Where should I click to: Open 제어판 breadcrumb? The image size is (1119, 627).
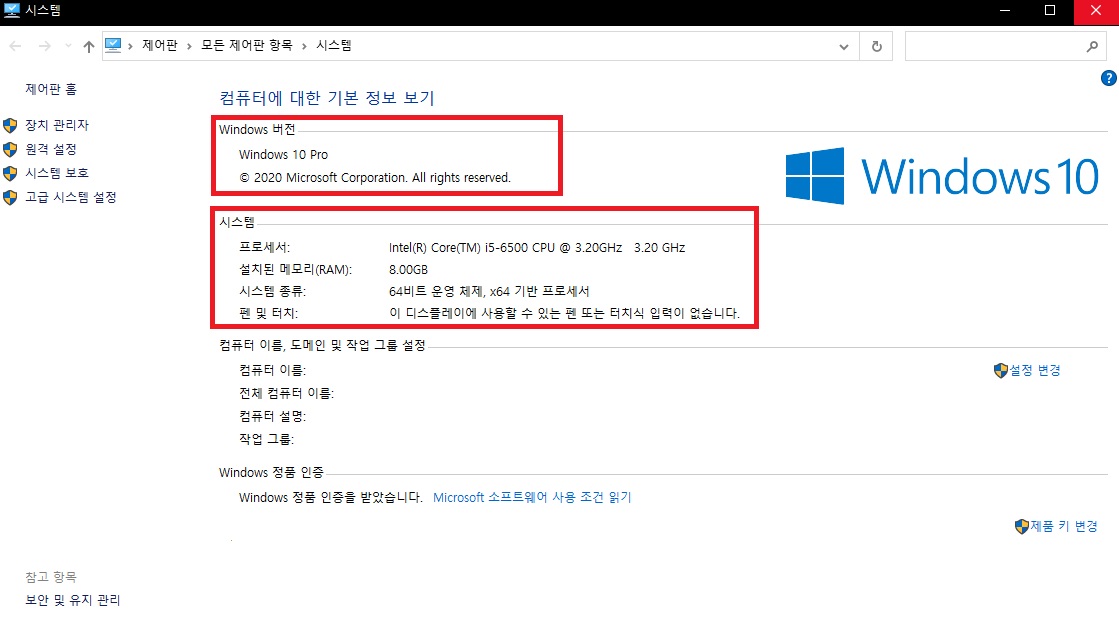coord(159,46)
